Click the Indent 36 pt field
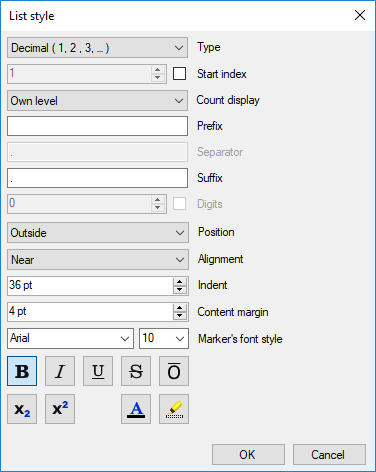The width and height of the screenshot is (376, 472). coord(90,286)
